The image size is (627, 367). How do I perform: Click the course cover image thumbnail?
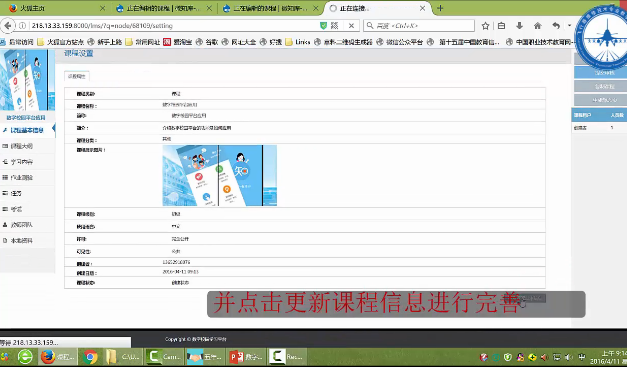220,176
